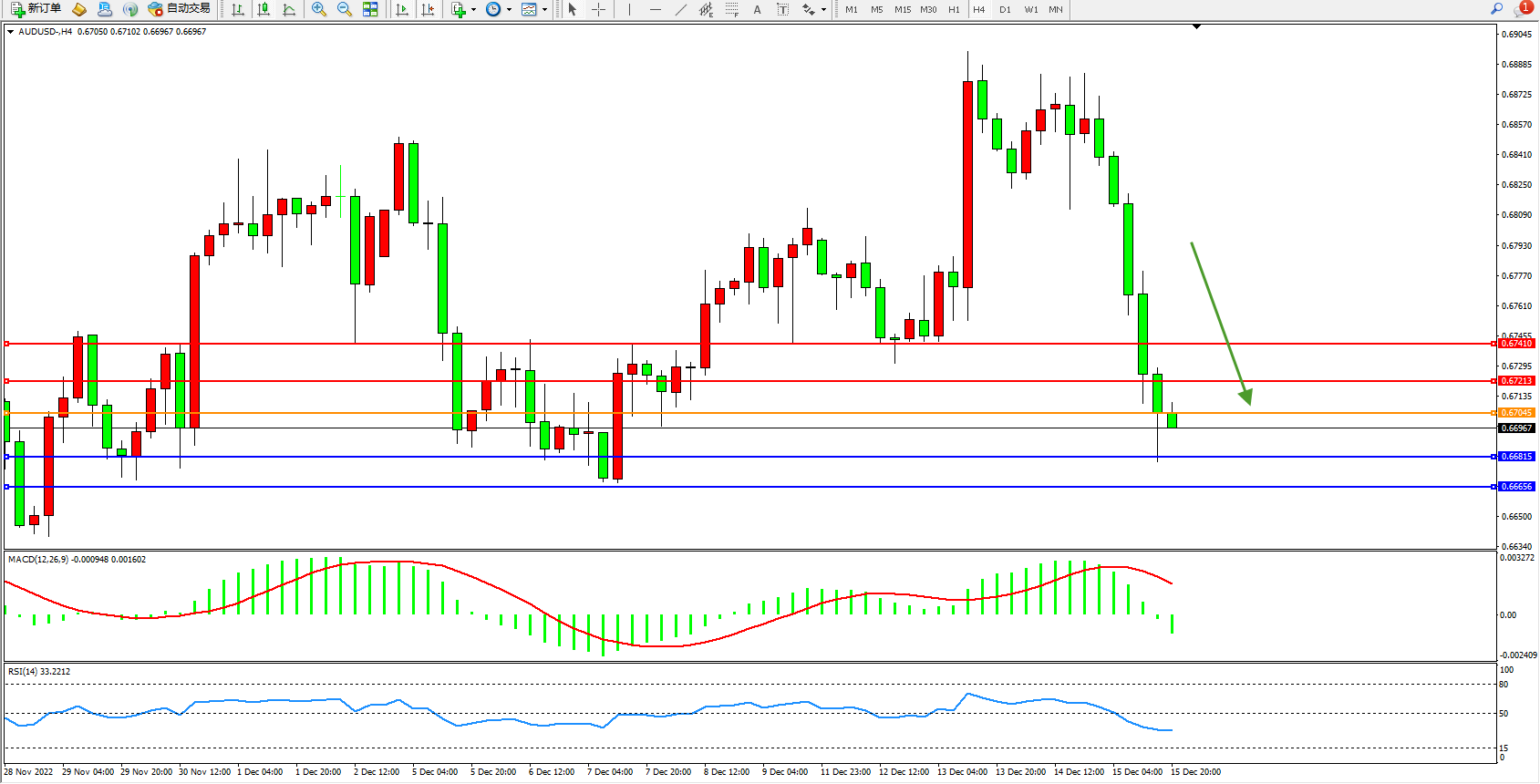The image size is (1540, 784).
Task: Zoom in on the chart
Action: [x=319, y=9]
